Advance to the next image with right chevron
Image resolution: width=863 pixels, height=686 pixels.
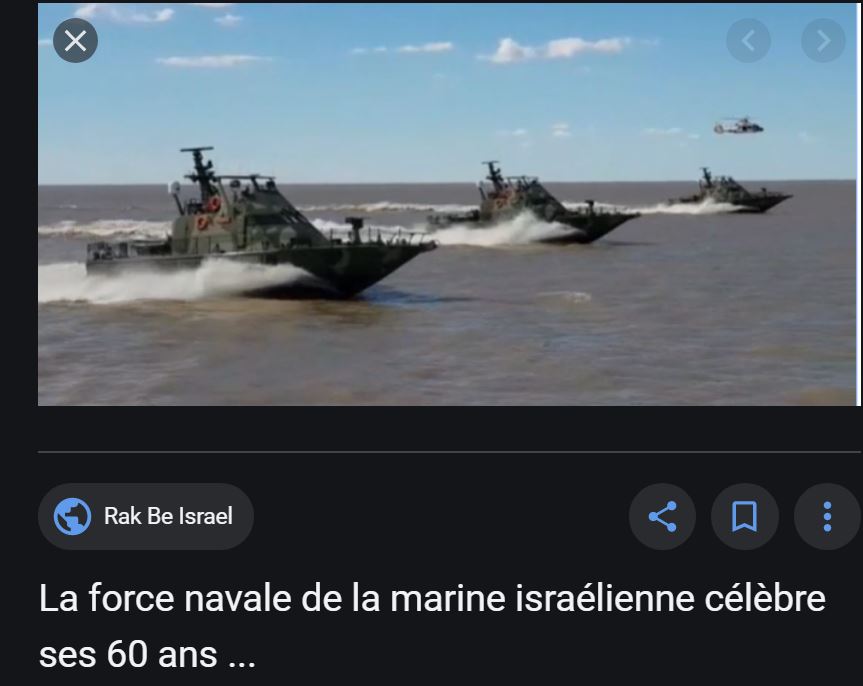[x=823, y=40]
